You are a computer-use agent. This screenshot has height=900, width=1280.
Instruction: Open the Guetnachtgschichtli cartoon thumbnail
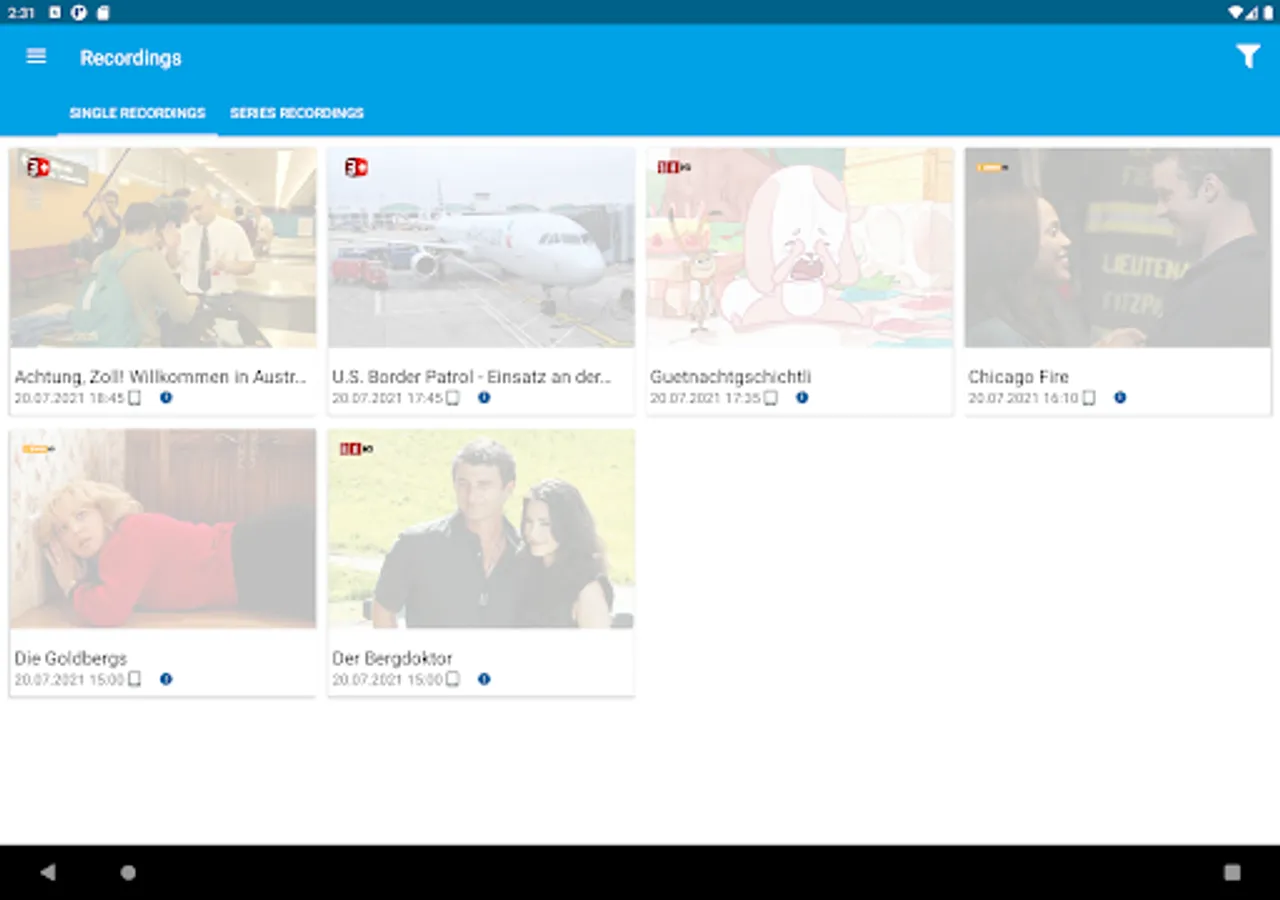click(x=799, y=248)
